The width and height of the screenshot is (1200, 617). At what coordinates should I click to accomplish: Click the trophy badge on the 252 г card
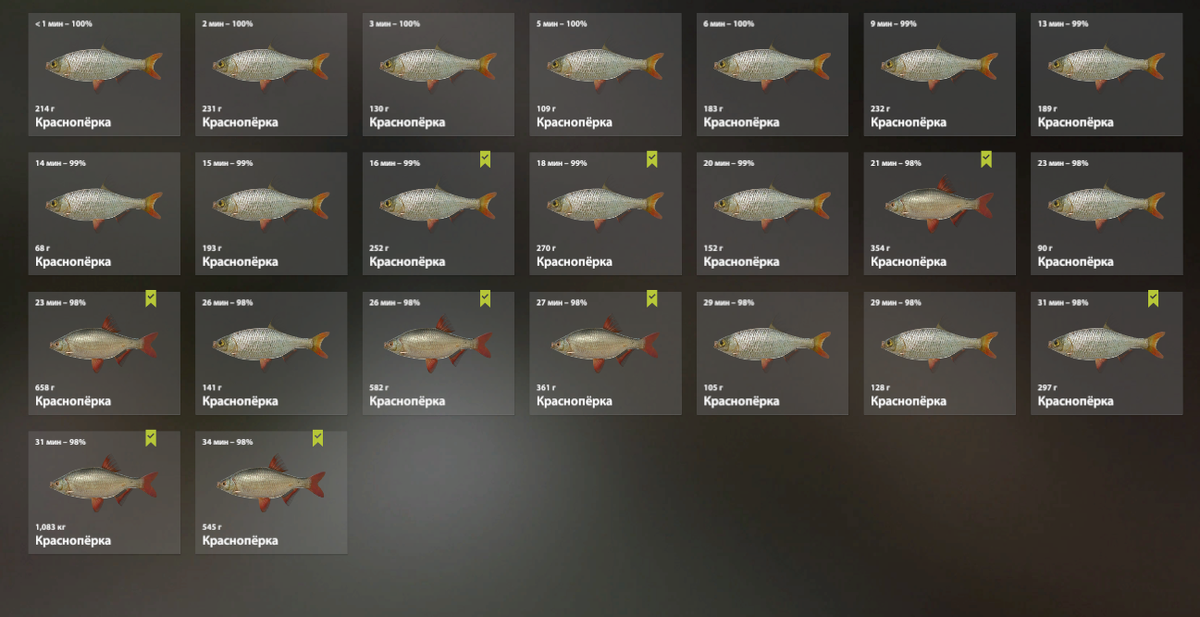click(485, 158)
